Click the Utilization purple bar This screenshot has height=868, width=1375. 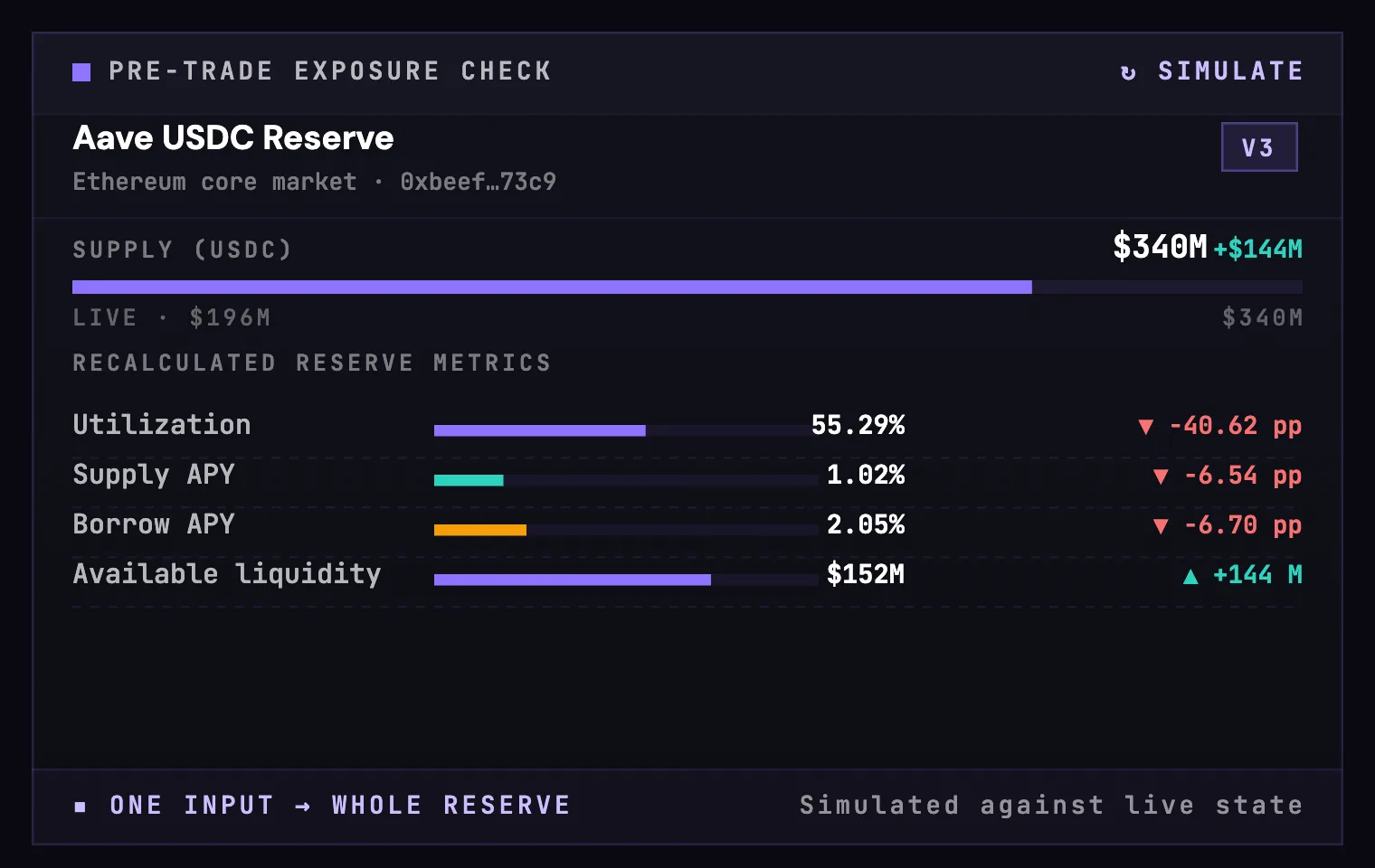[624, 430]
